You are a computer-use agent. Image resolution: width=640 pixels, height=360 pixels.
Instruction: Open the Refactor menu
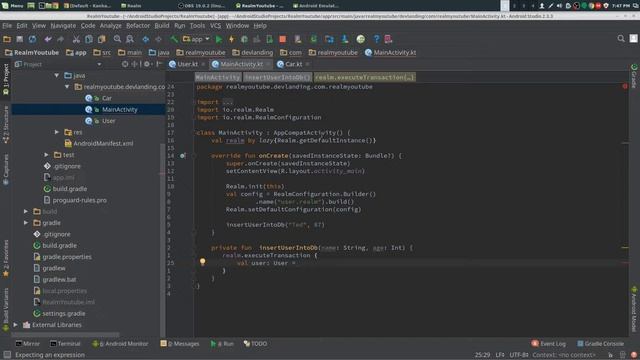pos(138,26)
